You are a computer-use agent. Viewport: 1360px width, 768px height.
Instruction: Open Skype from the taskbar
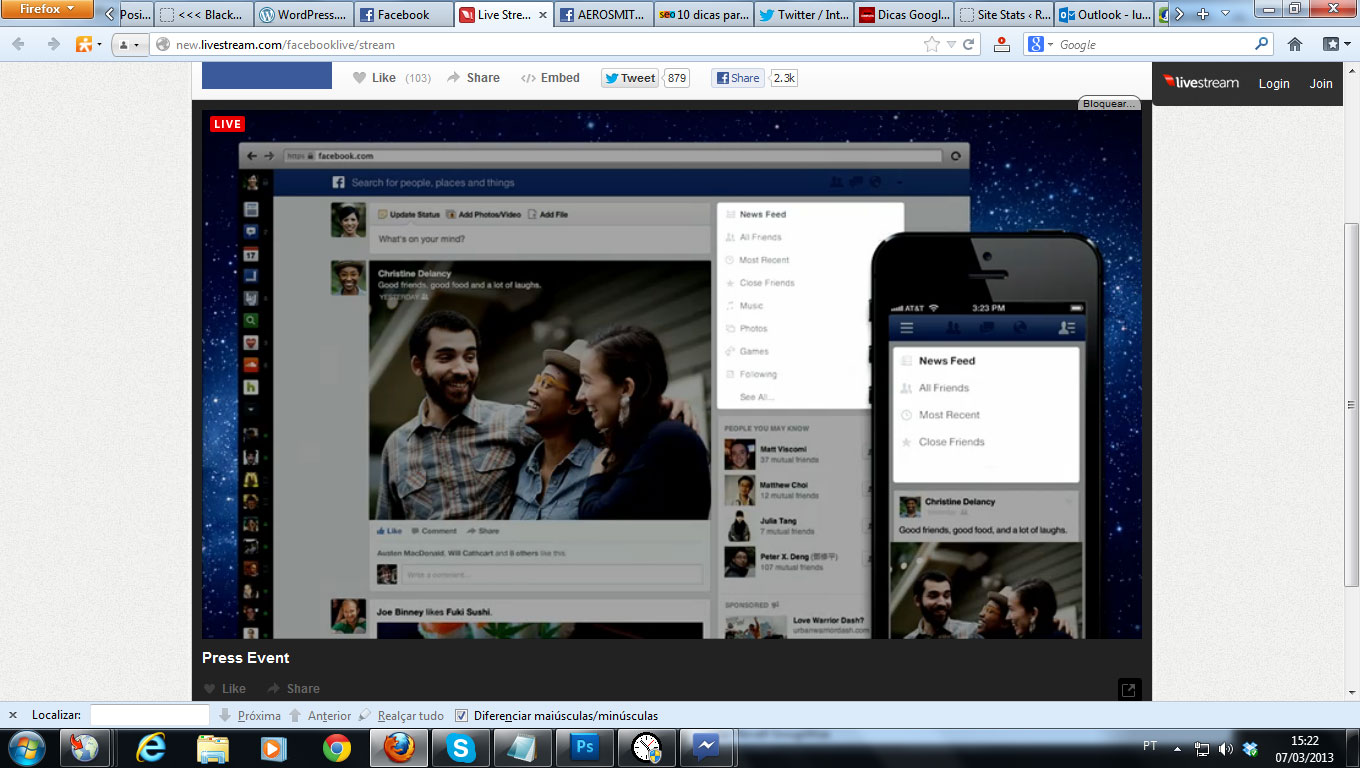pyautogui.click(x=461, y=747)
